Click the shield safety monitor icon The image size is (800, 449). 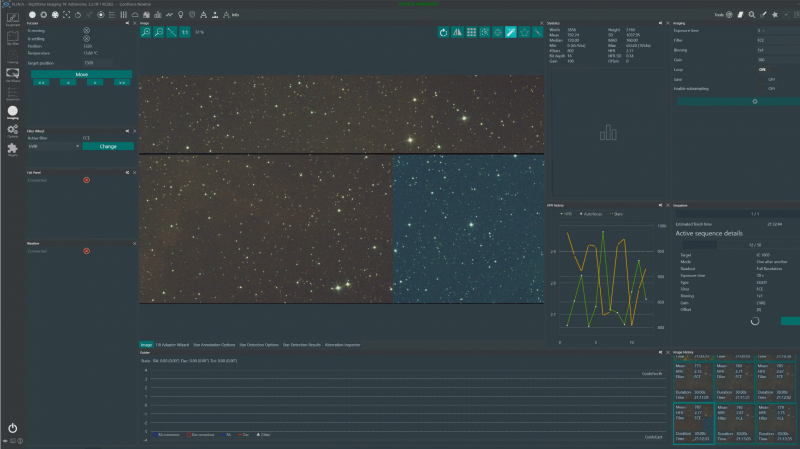click(x=192, y=15)
